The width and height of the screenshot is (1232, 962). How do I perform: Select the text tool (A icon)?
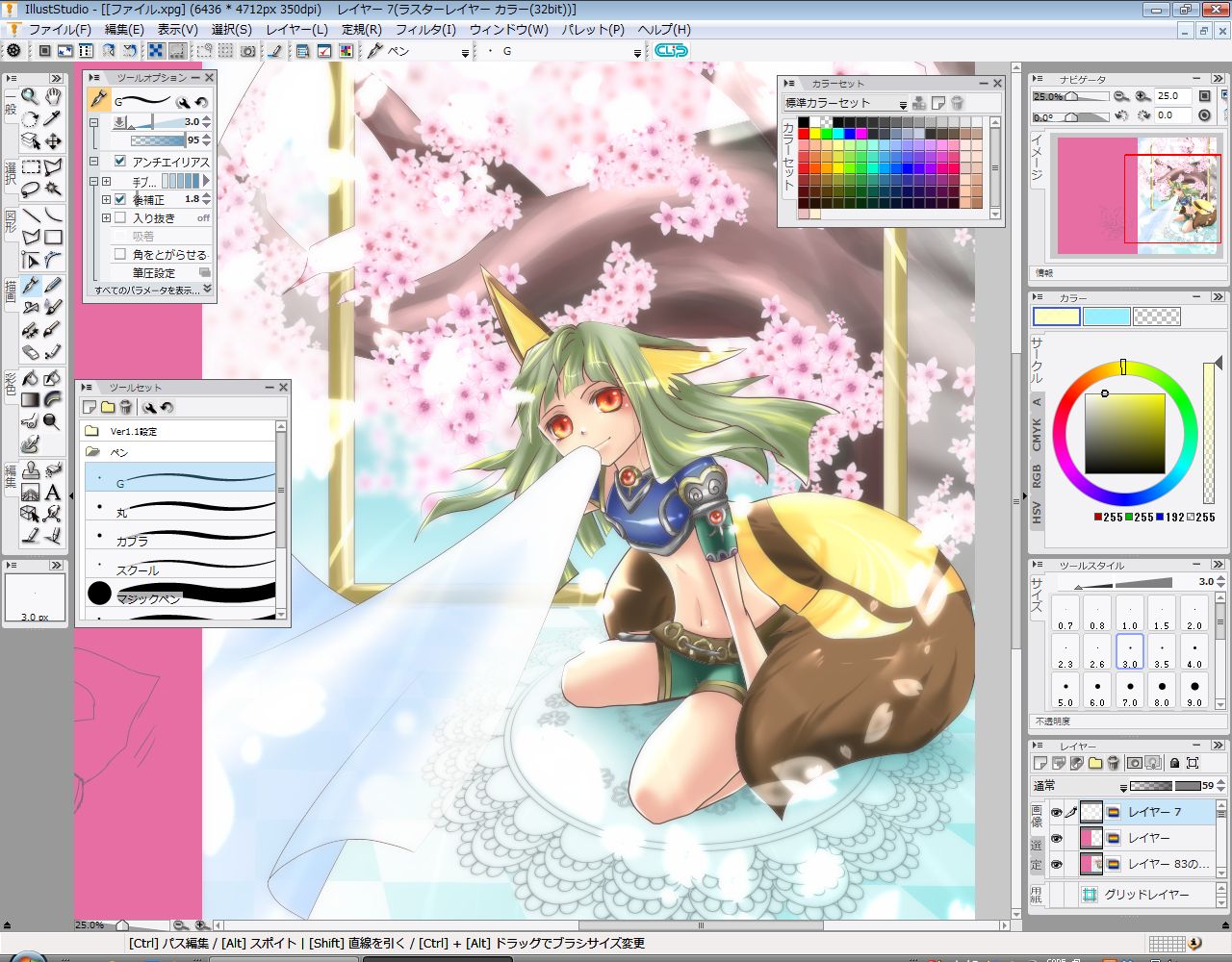click(53, 493)
